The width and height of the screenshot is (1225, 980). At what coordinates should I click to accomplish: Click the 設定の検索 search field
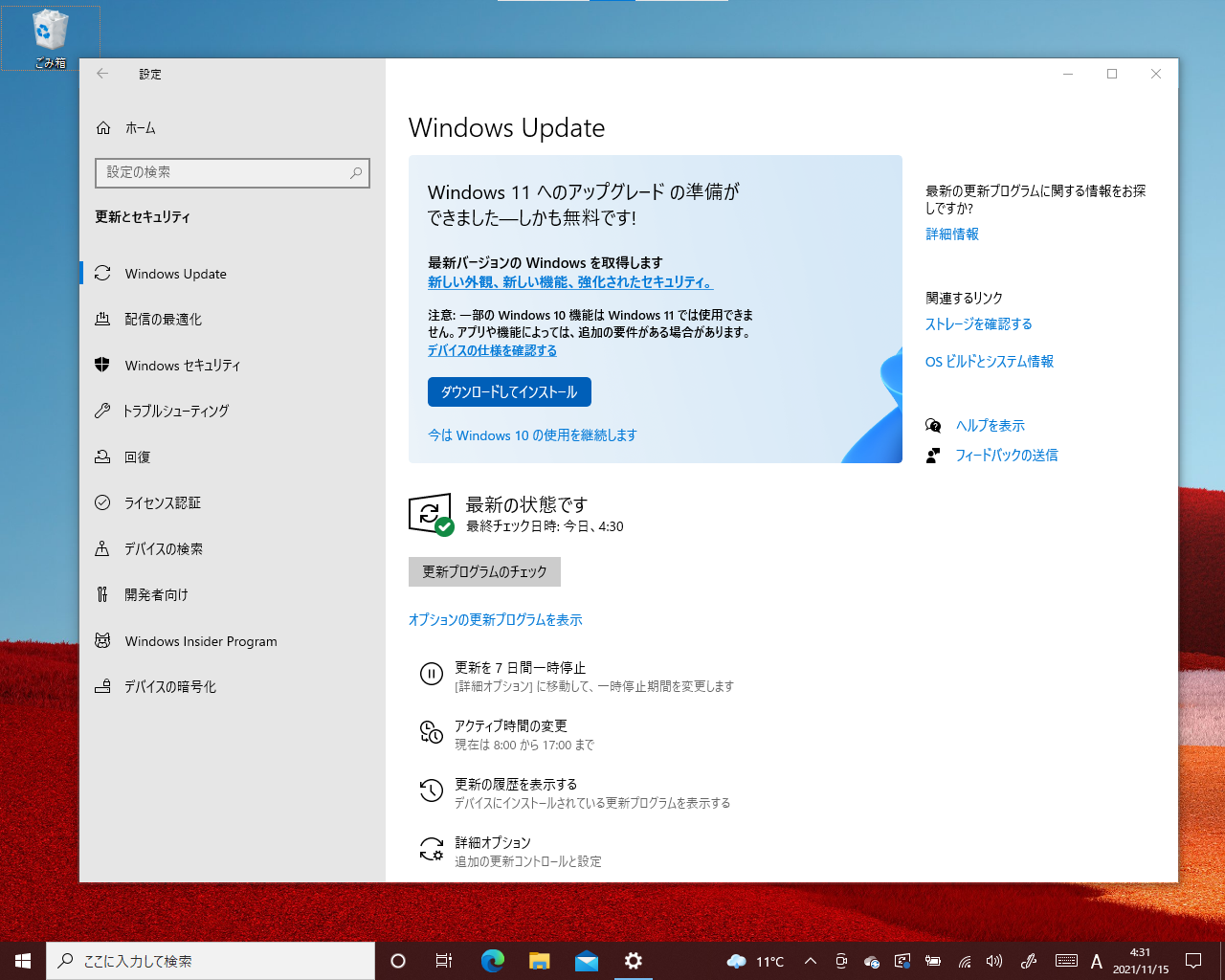[x=232, y=173]
